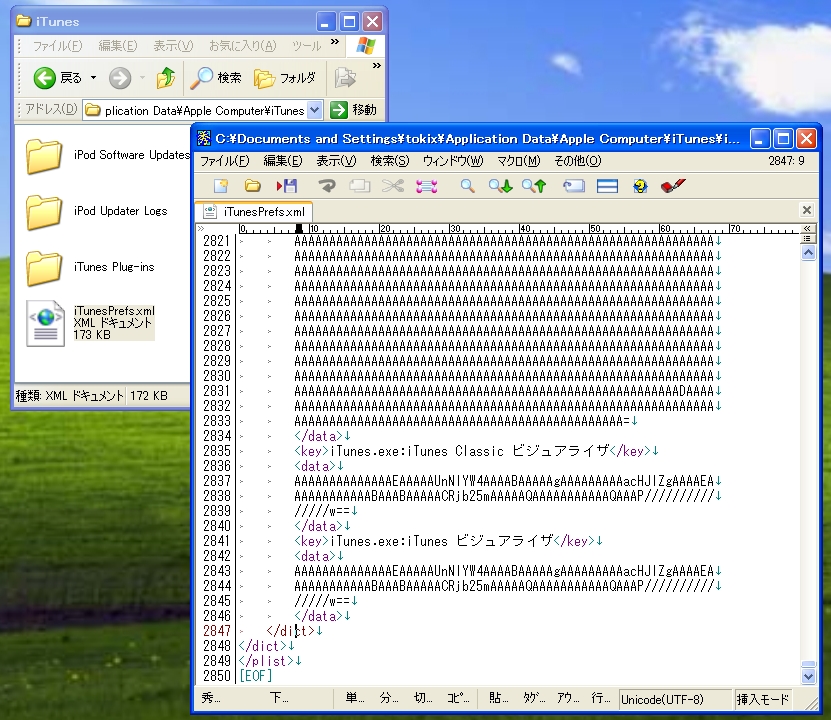The image size is (831, 720).
Task: Open マクロ(M) menu in the editor
Action: 518,161
